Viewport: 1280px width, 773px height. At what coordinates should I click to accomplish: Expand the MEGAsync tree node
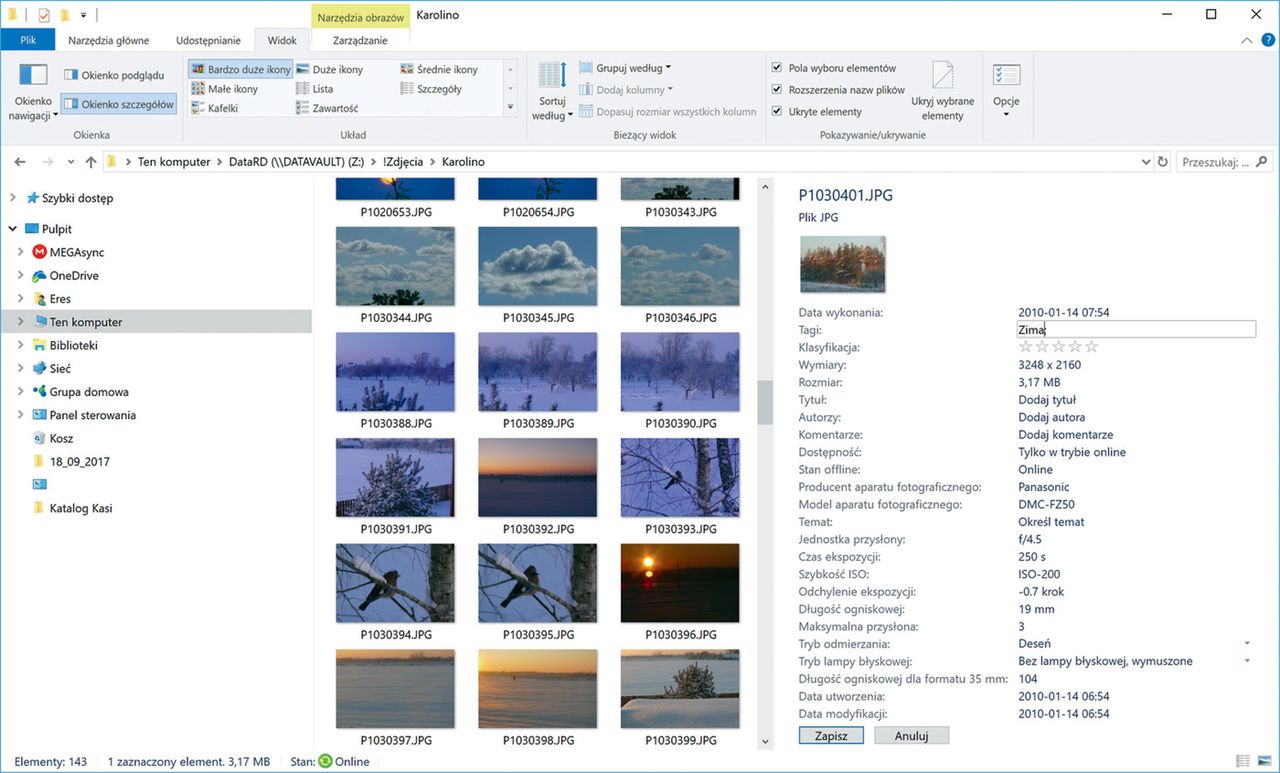pyautogui.click(x=21, y=252)
